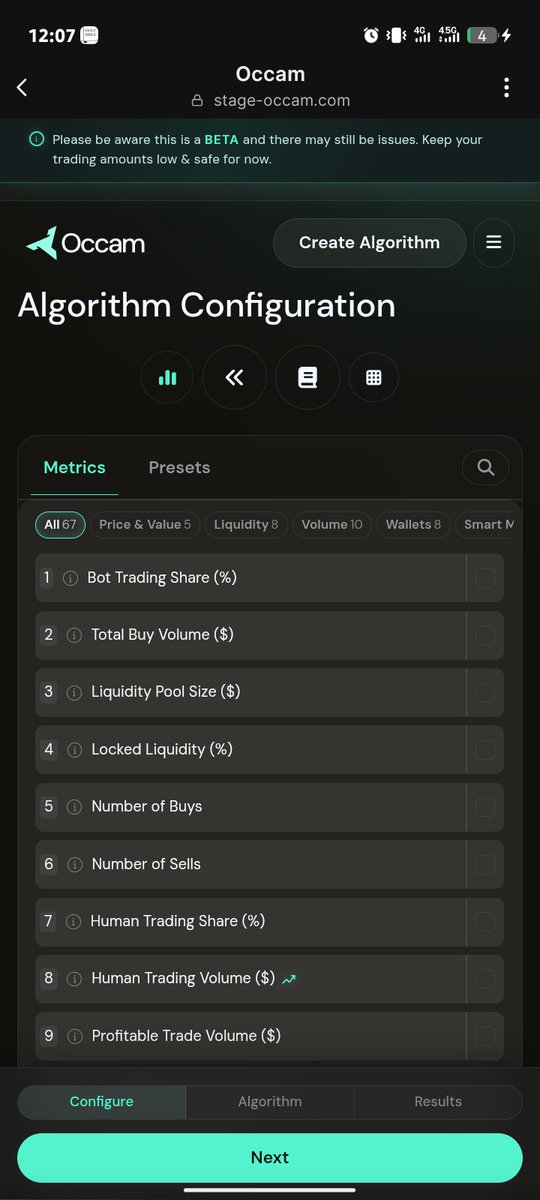Open the hamburger menu beside Create Algorithm
The image size is (540, 1200).
point(493,243)
